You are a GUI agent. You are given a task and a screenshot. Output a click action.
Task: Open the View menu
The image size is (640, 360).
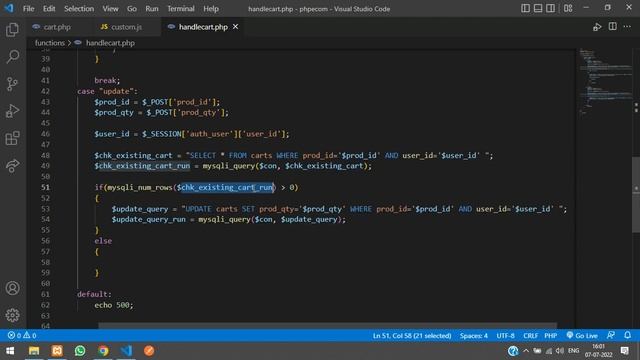pos(110,9)
